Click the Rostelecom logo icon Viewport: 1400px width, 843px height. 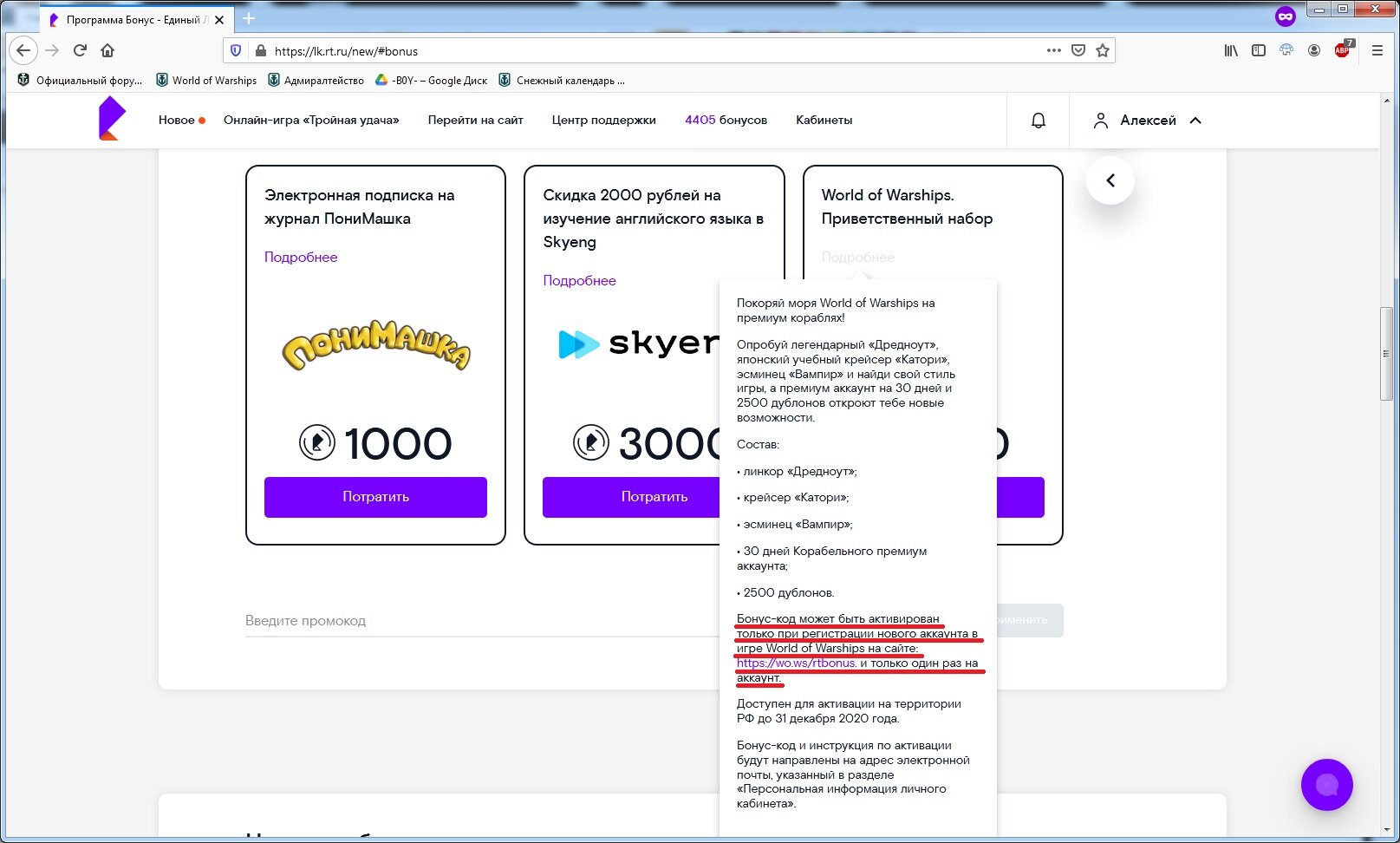click(112, 119)
